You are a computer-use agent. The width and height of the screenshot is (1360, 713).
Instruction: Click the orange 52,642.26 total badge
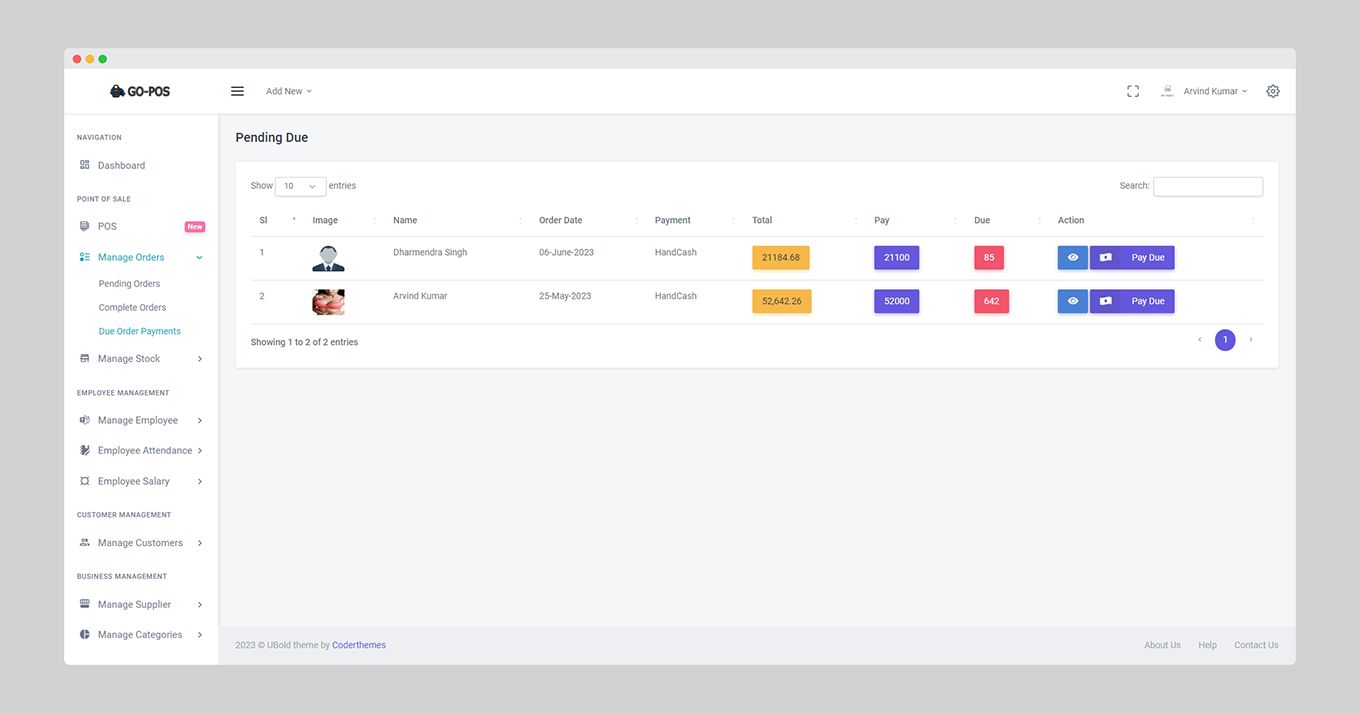[782, 301]
